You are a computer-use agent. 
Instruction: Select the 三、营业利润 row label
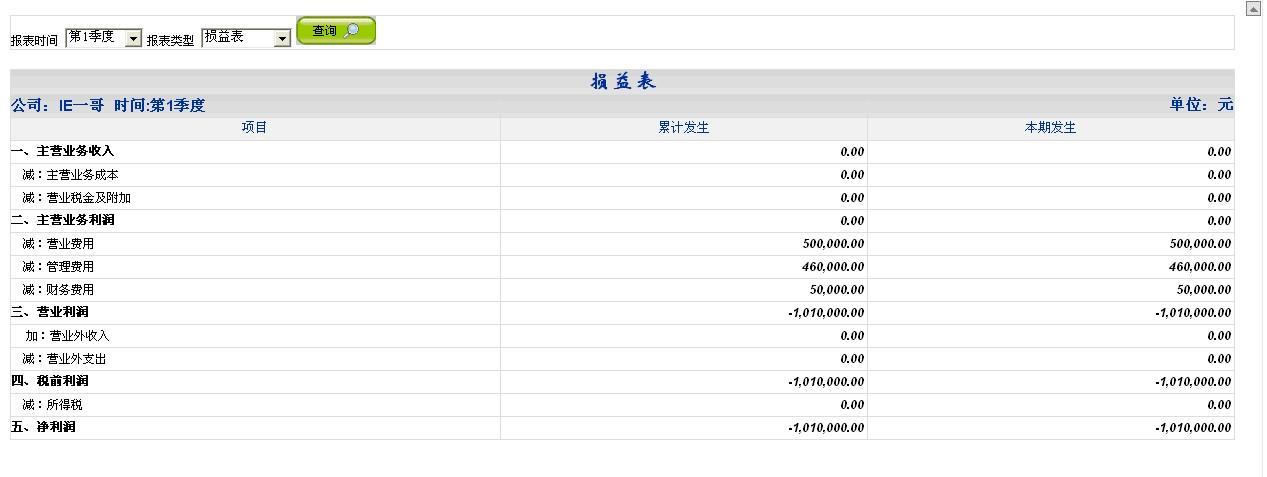(50, 312)
